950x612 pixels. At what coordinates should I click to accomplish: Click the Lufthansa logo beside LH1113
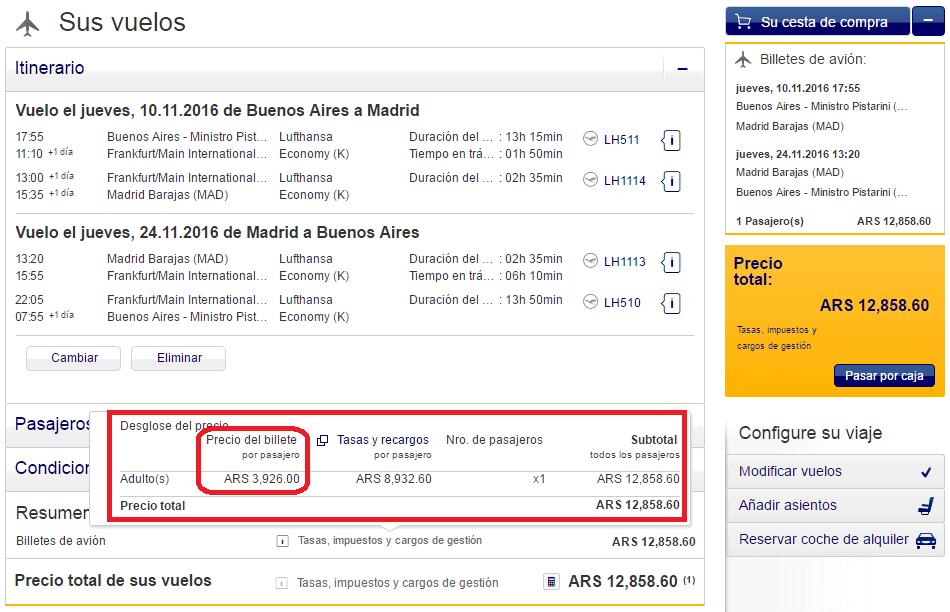tap(590, 261)
